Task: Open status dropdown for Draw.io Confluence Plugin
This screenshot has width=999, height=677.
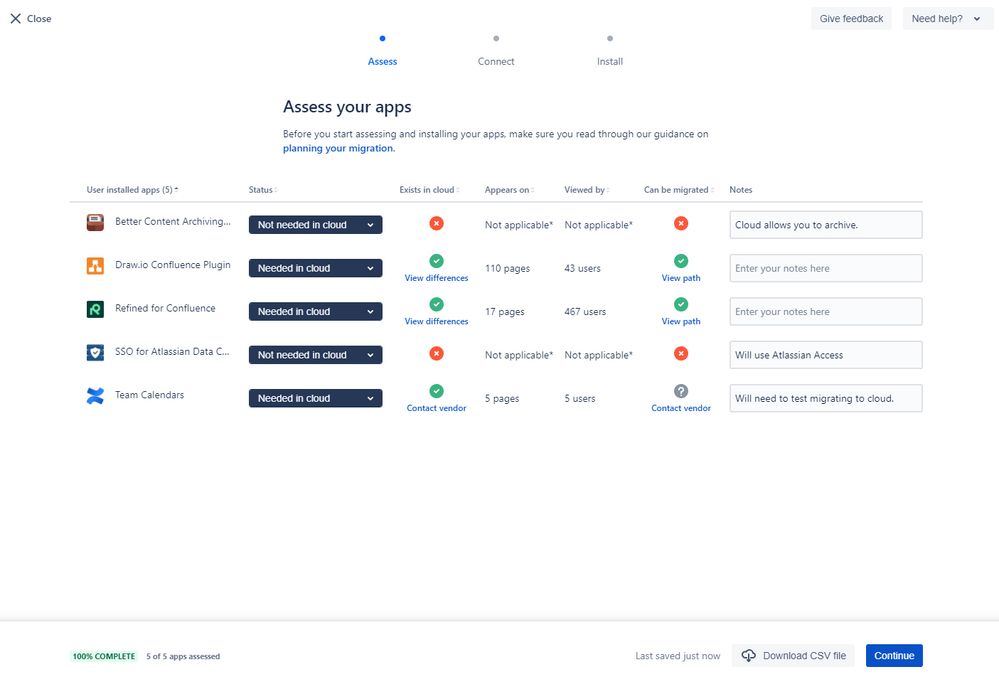Action: coord(315,268)
